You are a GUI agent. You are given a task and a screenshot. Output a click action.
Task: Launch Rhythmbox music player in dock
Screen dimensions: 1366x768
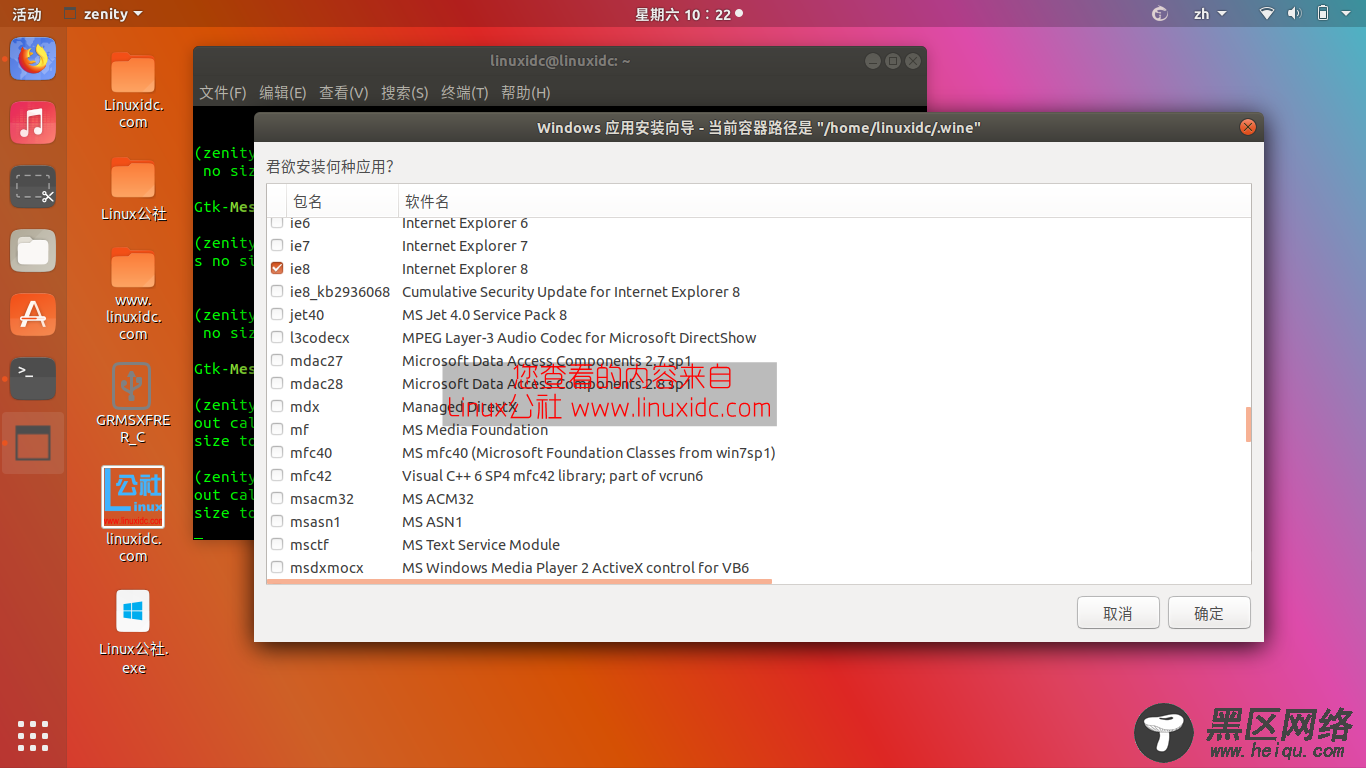click(33, 124)
